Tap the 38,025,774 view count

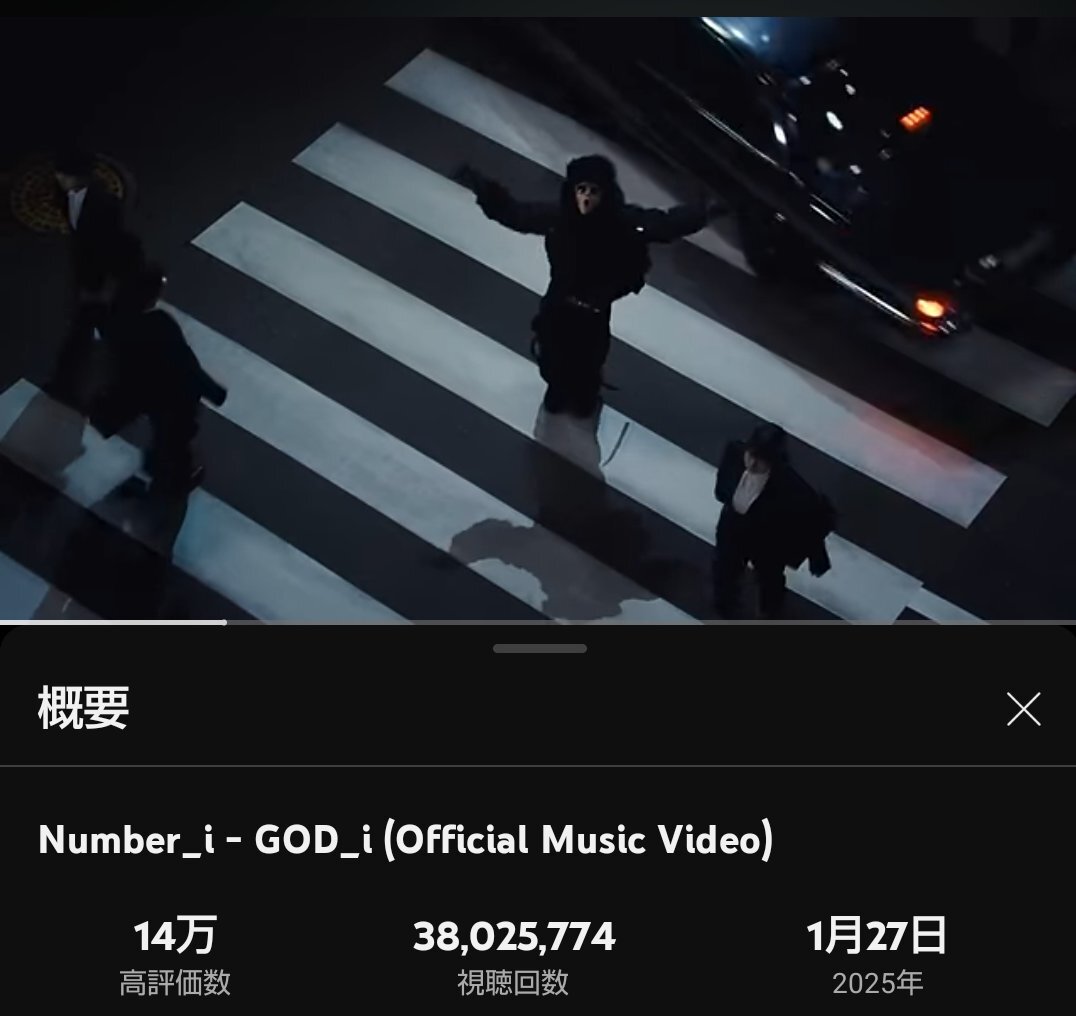pyautogui.click(x=514, y=936)
